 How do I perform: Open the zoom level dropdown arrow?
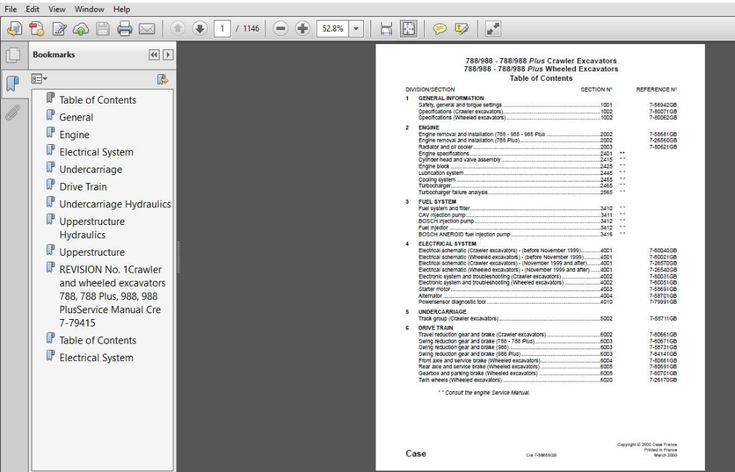(x=356, y=29)
